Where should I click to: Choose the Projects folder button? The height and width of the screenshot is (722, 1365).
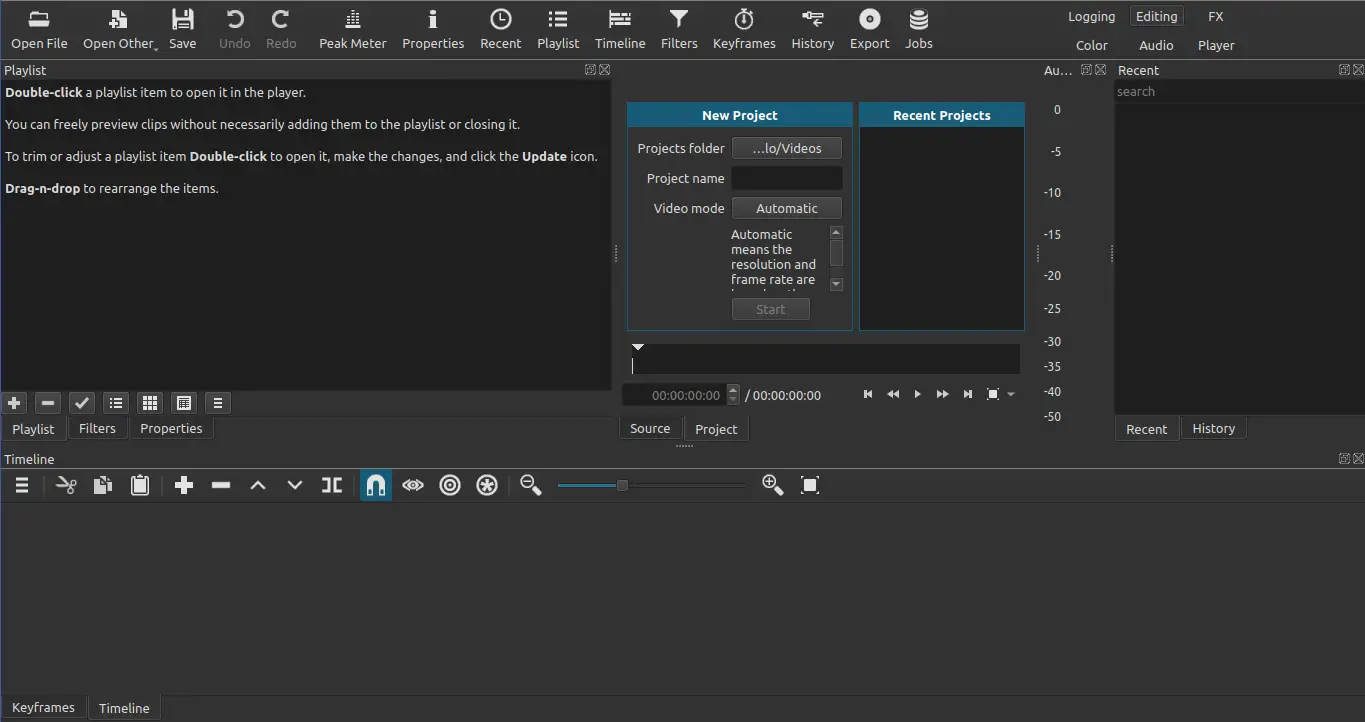tap(787, 148)
